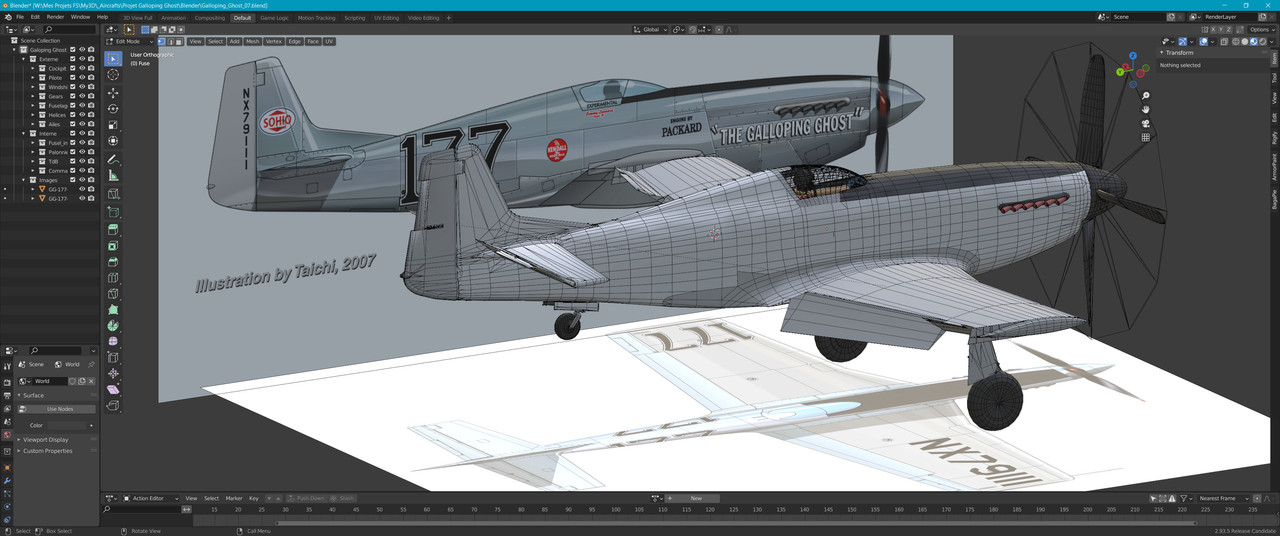Viewport: 1280px width, 536px height.
Task: Open the Tool properties tab icon
Action: (x=7, y=365)
